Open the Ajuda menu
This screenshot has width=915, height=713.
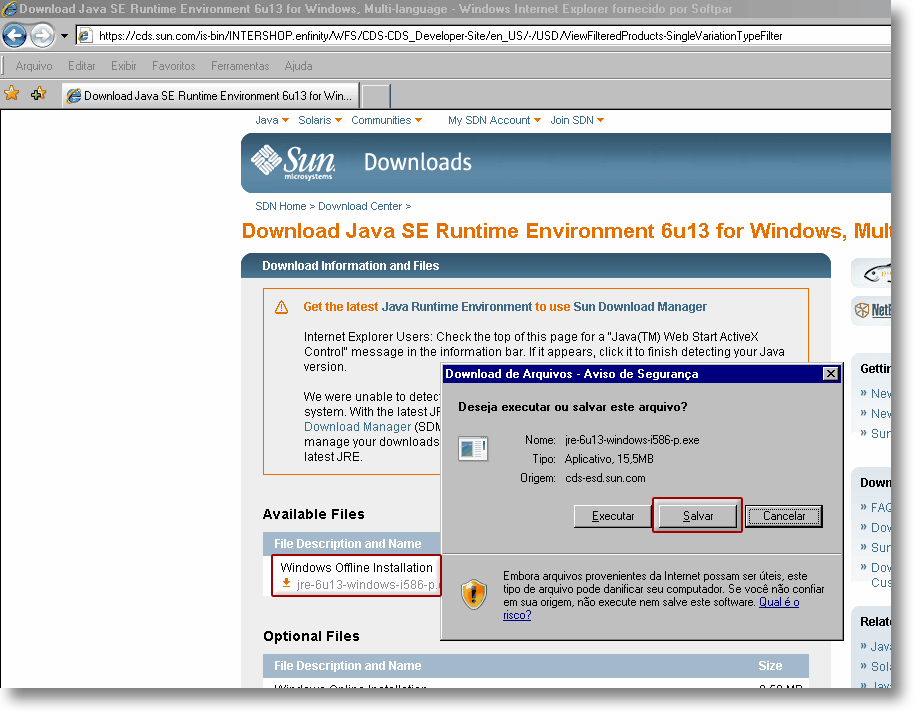point(298,66)
